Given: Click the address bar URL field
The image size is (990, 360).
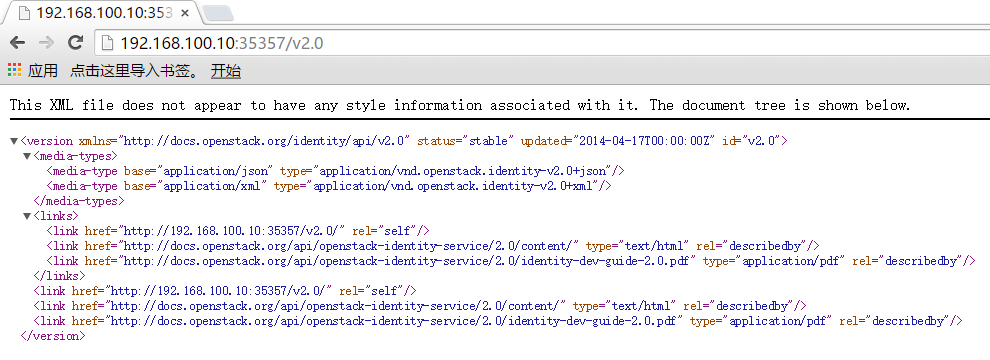Looking at the screenshot, I should [543, 43].
